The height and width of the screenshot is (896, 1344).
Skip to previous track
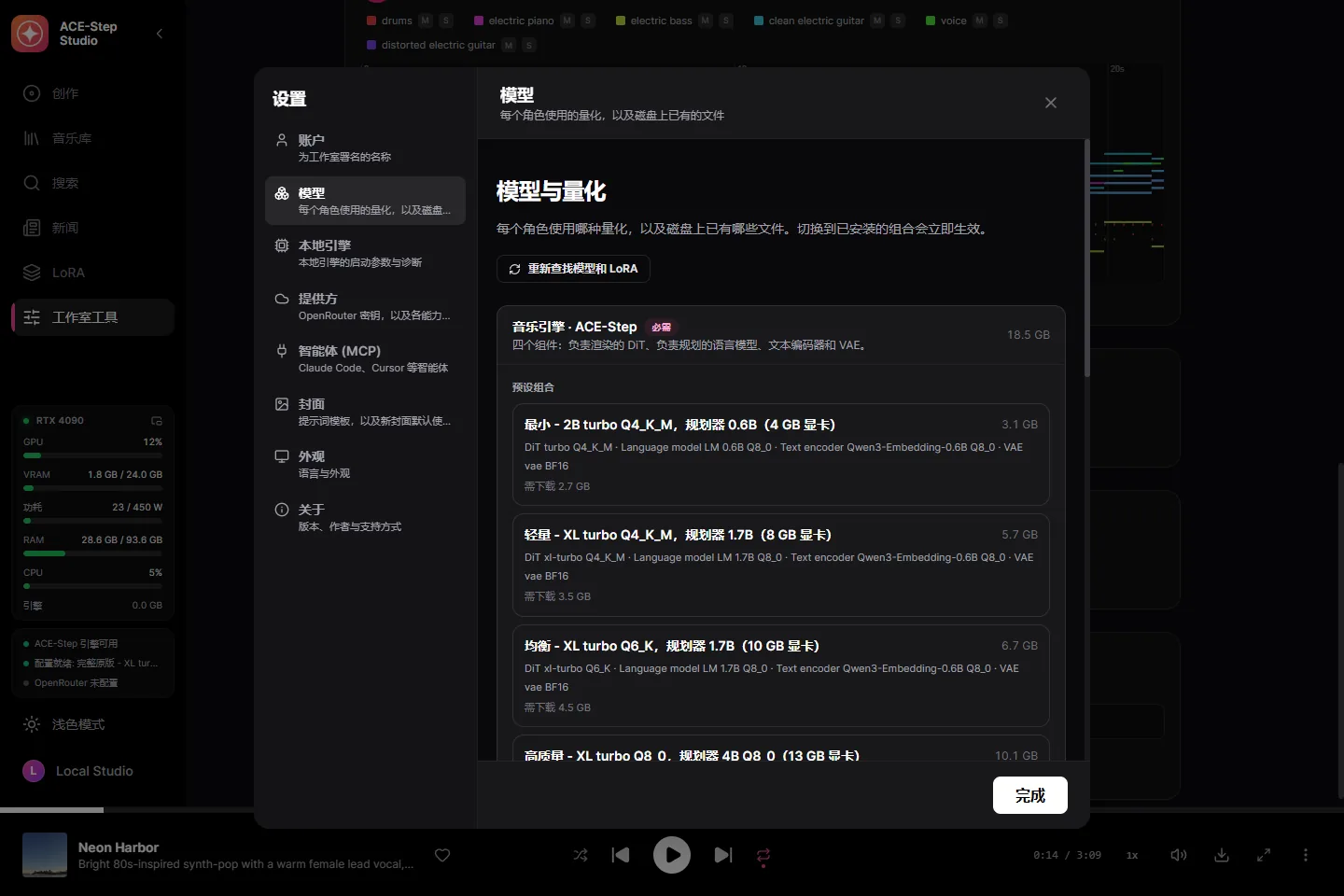(x=621, y=855)
